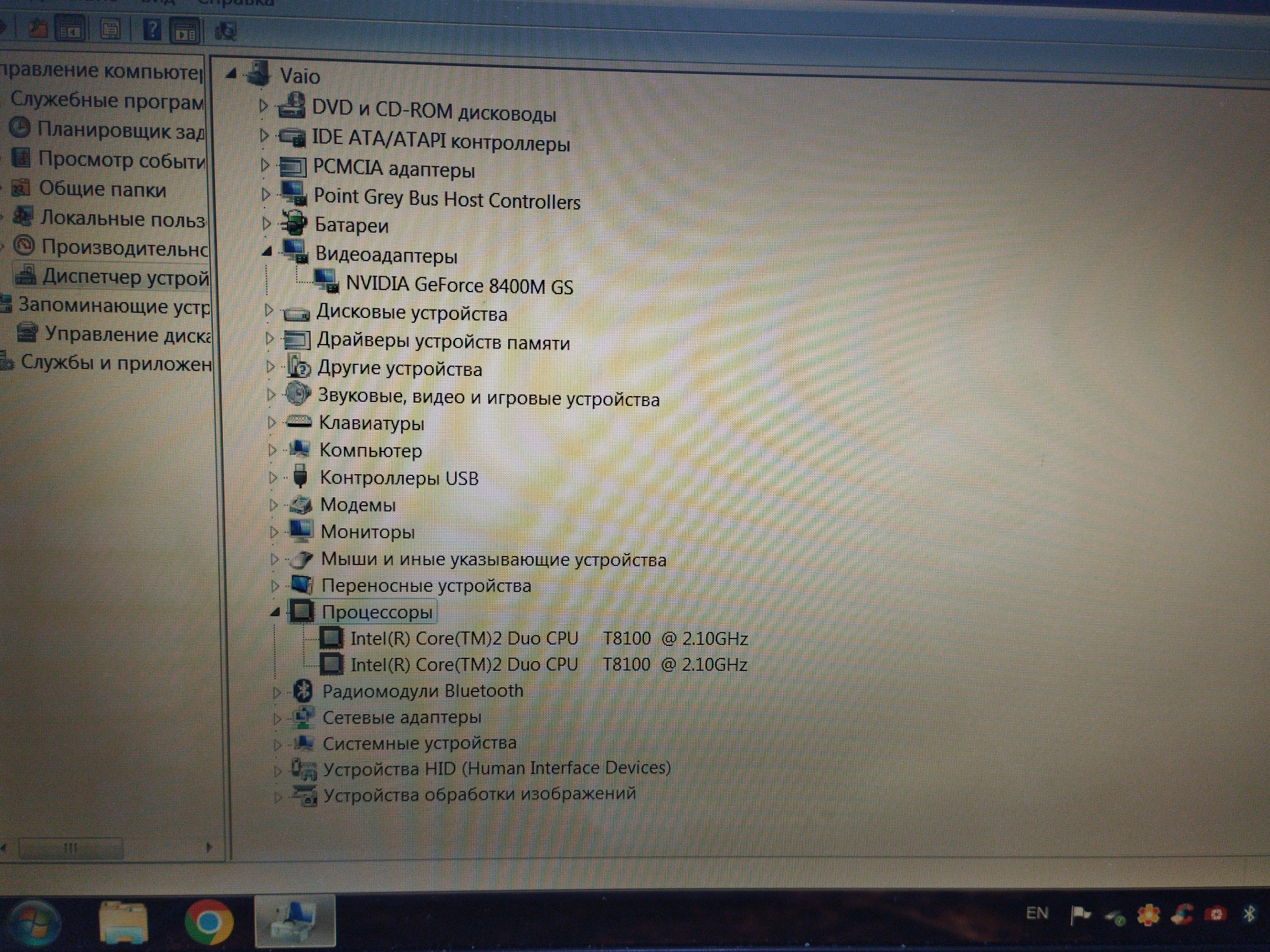Collapse the Процессоры category
The height and width of the screenshot is (952, 1270).
(275, 612)
